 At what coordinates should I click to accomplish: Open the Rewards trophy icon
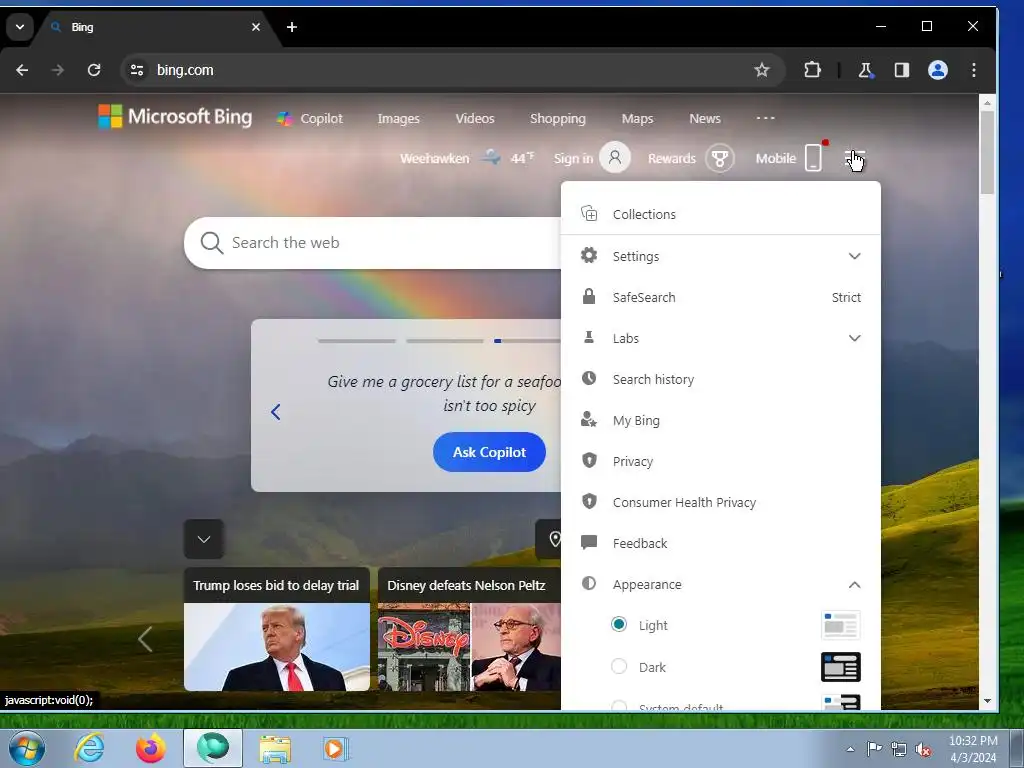click(720, 158)
